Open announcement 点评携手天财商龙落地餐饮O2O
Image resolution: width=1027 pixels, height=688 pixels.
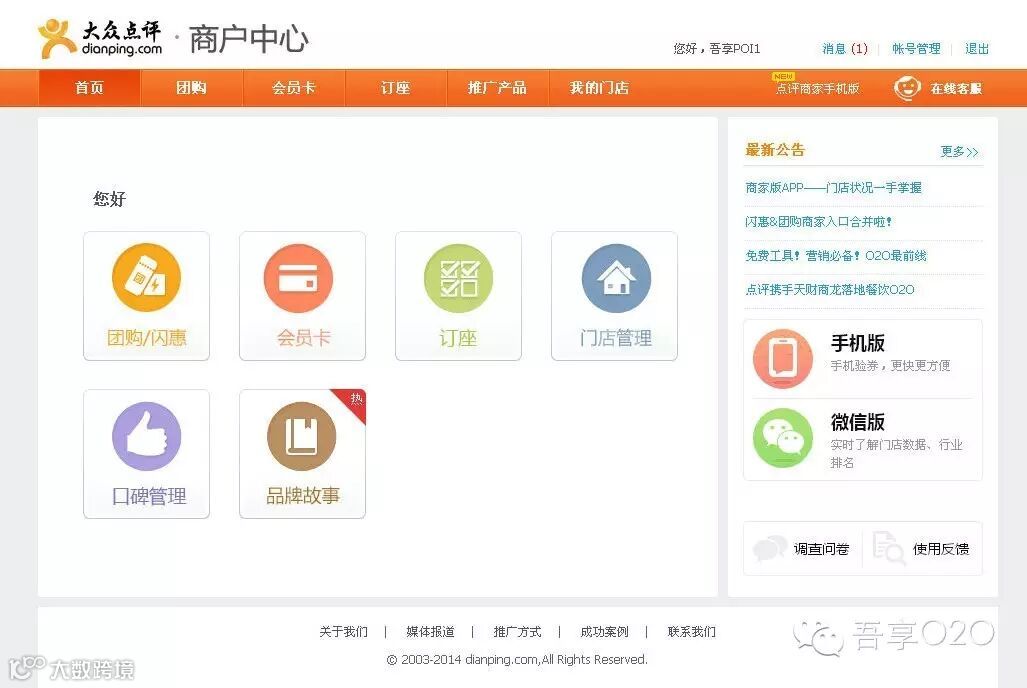coord(830,290)
